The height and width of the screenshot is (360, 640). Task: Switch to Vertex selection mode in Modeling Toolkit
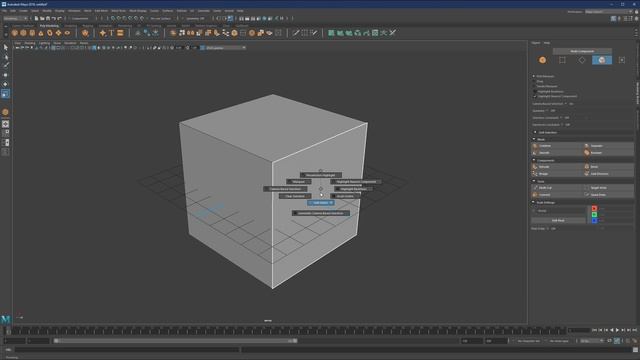[562, 60]
